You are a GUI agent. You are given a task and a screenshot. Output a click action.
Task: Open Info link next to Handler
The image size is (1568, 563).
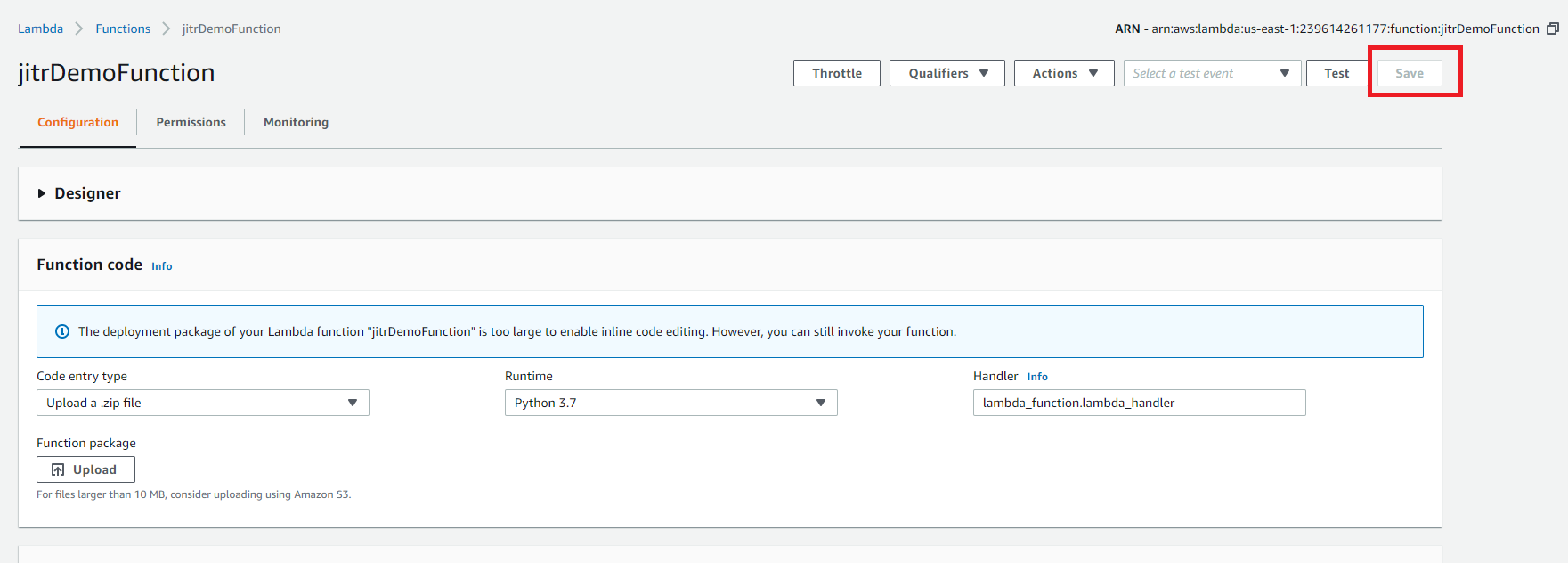(x=1037, y=377)
